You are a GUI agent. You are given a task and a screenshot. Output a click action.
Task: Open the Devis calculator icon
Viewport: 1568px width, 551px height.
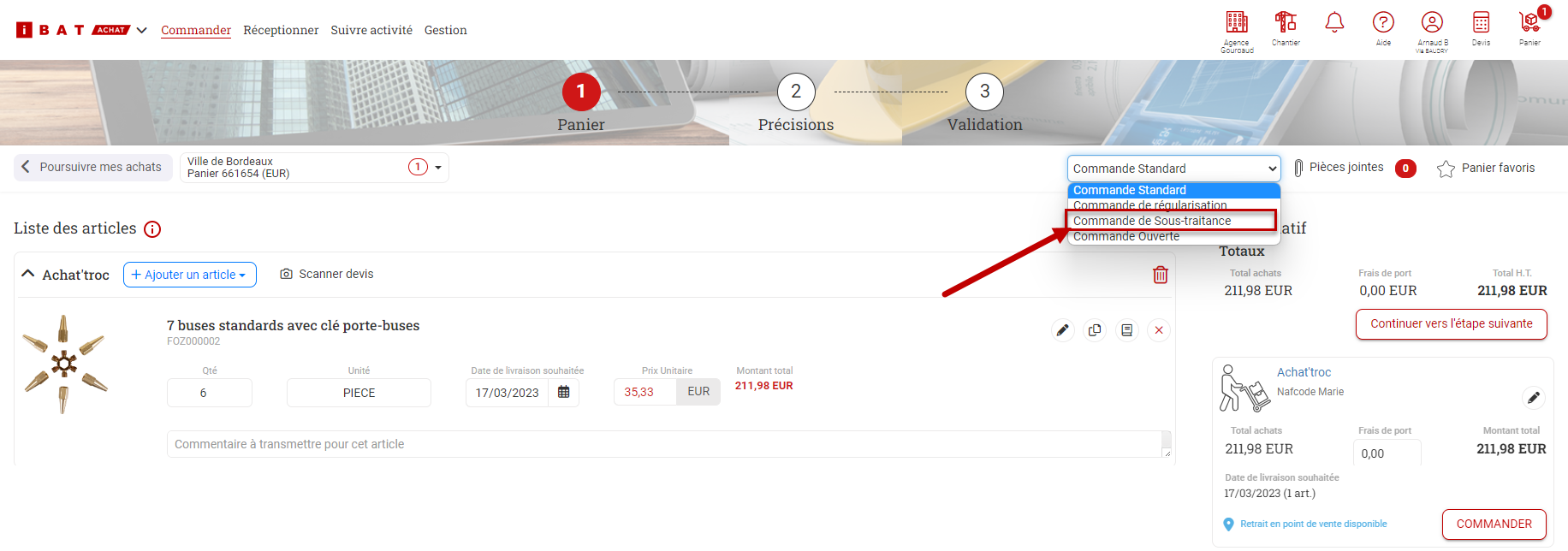(x=1481, y=23)
